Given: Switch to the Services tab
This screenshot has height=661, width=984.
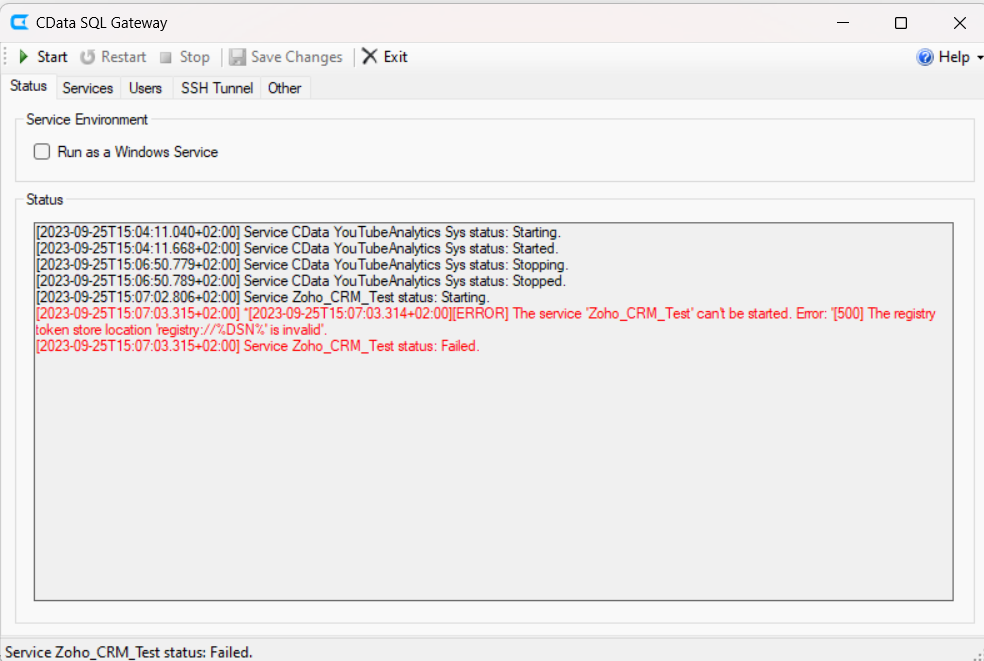Looking at the screenshot, I should tap(88, 89).
